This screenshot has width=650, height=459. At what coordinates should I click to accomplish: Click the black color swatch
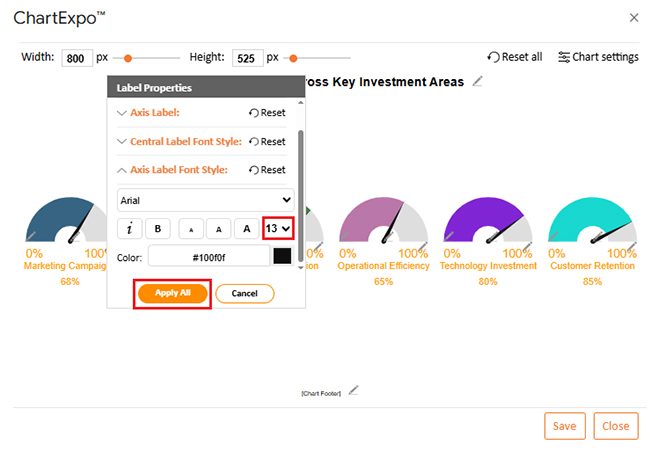click(x=282, y=257)
